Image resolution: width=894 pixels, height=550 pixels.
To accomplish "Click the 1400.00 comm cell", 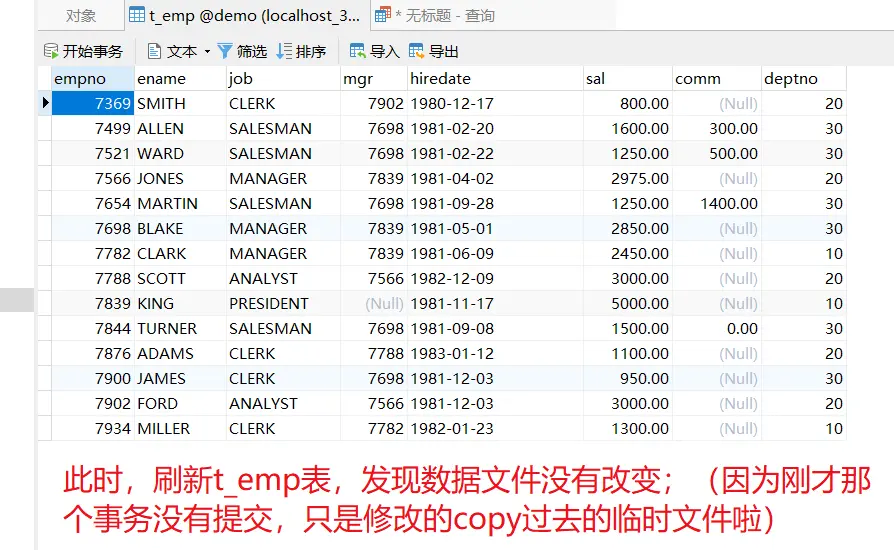I will (717, 203).
